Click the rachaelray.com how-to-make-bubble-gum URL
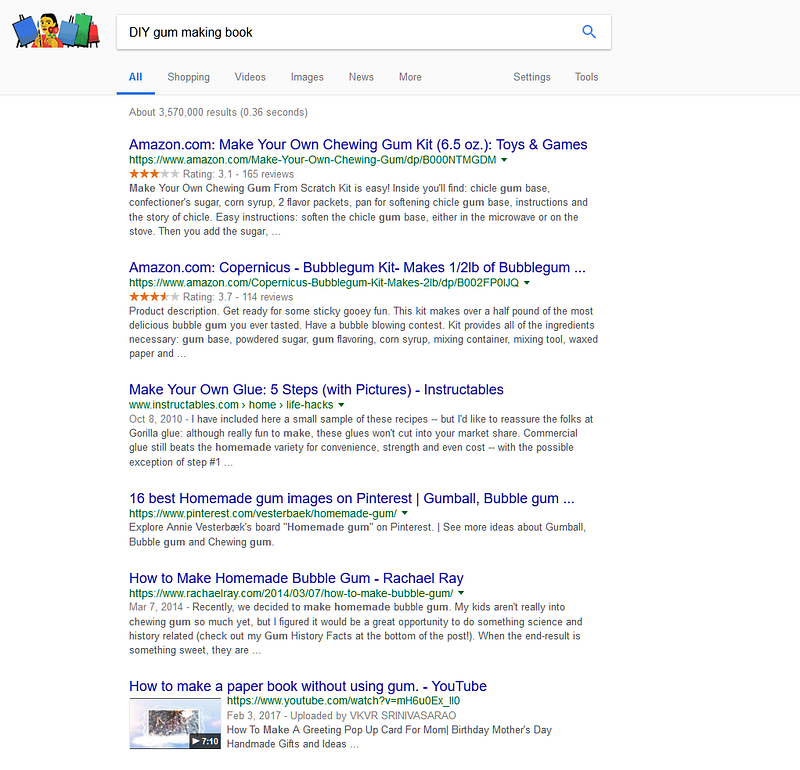Viewport: 800px width, 770px height. [x=291, y=593]
